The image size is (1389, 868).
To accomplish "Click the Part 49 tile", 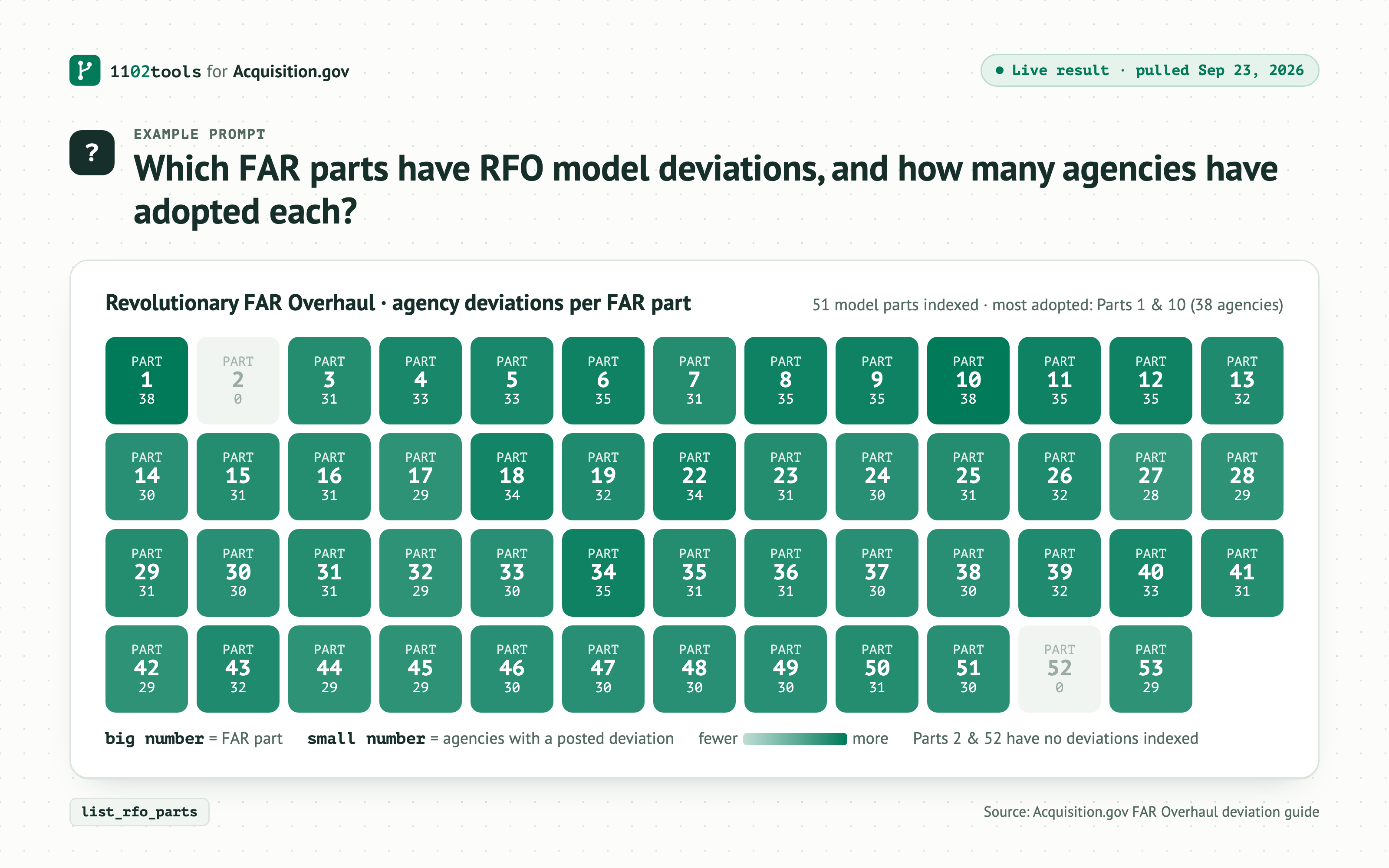I will tap(786, 669).
